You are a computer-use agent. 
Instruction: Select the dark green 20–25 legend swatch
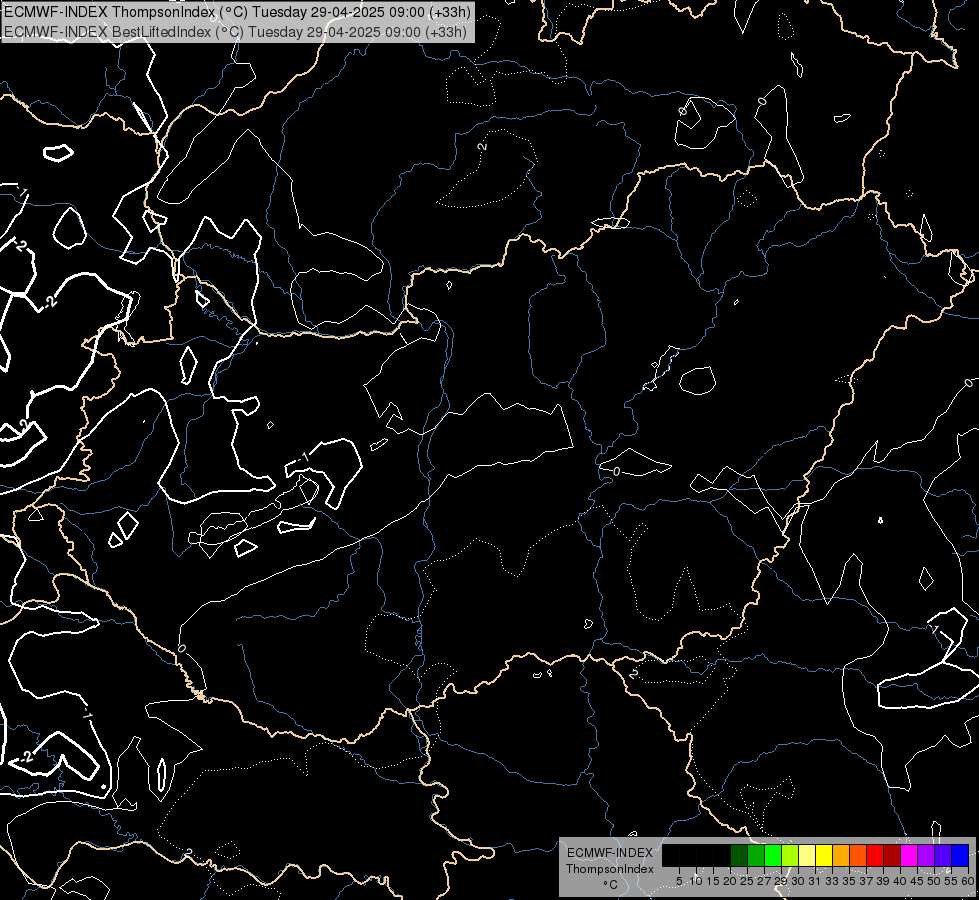click(x=739, y=855)
